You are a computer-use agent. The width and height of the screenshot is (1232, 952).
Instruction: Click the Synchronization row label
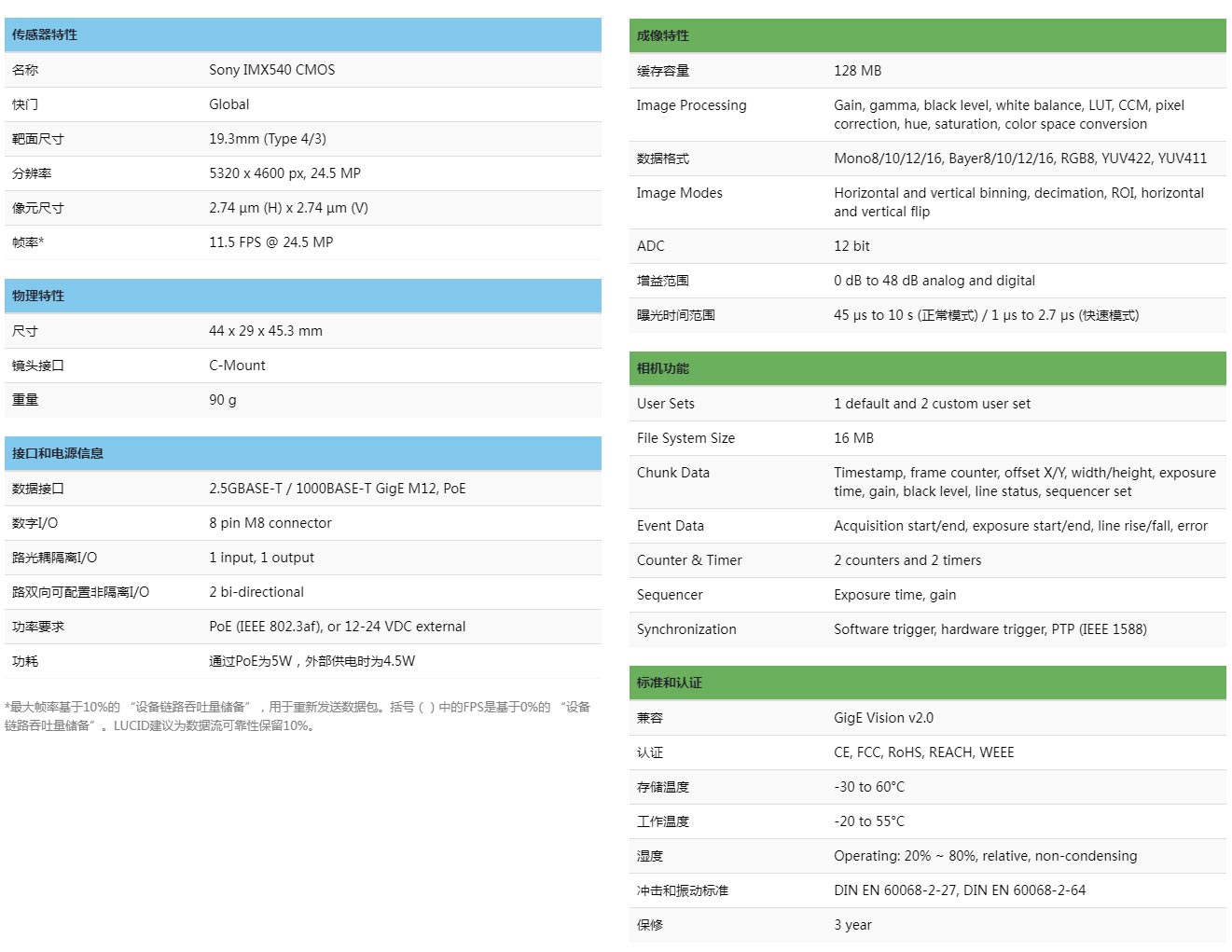(x=686, y=629)
